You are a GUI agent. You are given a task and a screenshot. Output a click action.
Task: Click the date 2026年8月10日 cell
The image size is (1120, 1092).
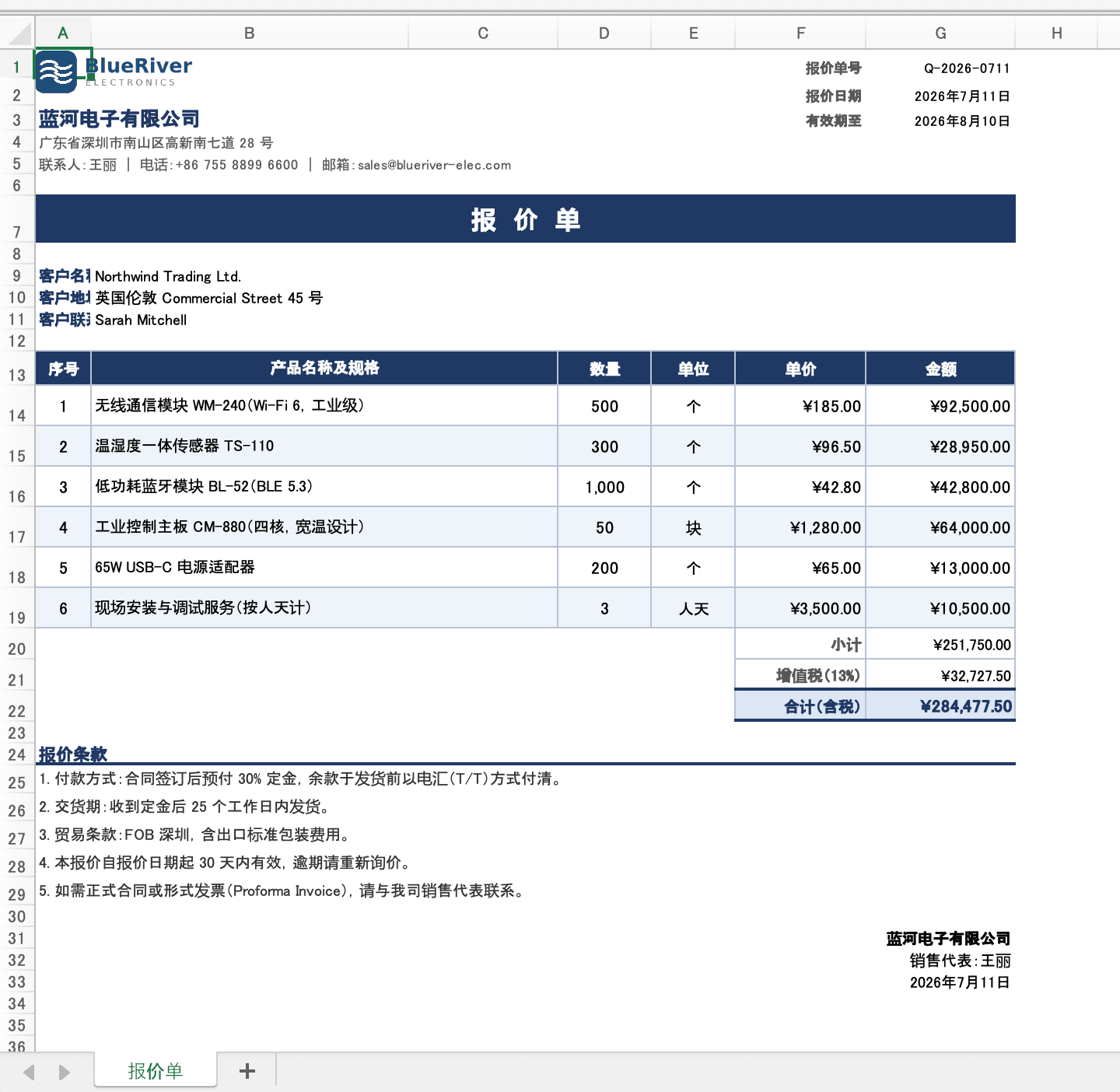pos(940,121)
